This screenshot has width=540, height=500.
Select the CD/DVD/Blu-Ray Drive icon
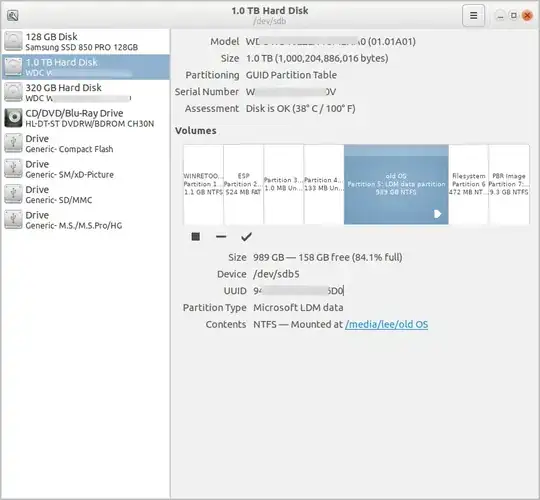point(13,118)
